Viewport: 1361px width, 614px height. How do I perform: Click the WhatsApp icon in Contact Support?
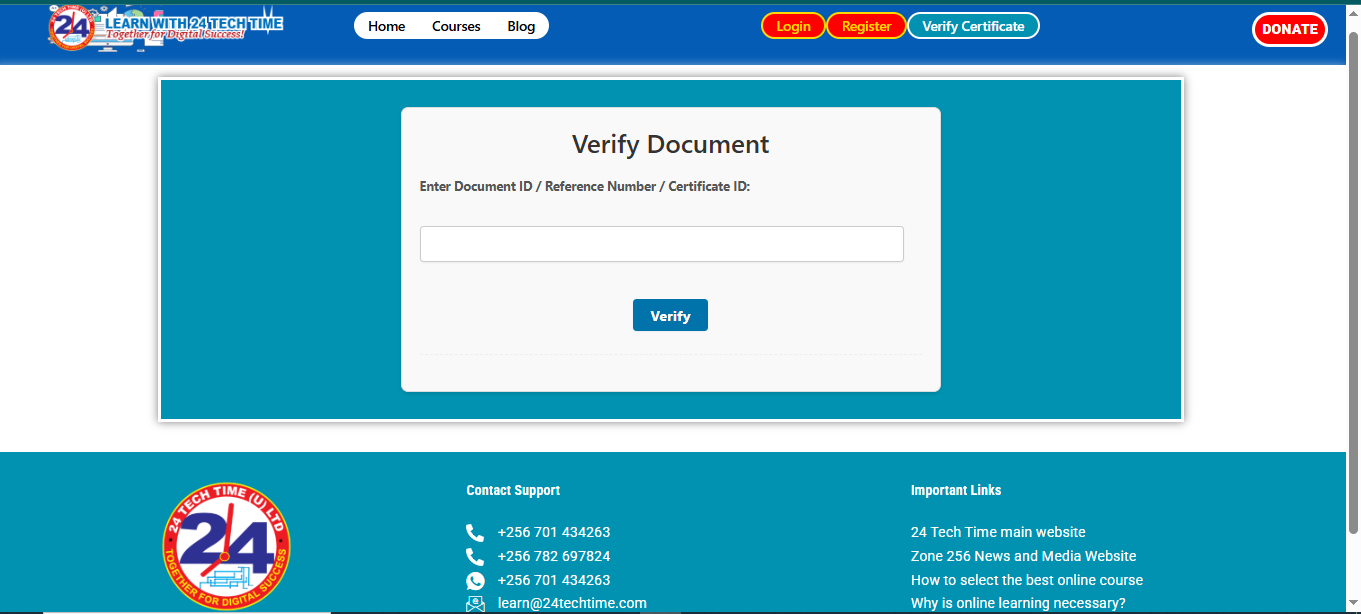tap(475, 581)
